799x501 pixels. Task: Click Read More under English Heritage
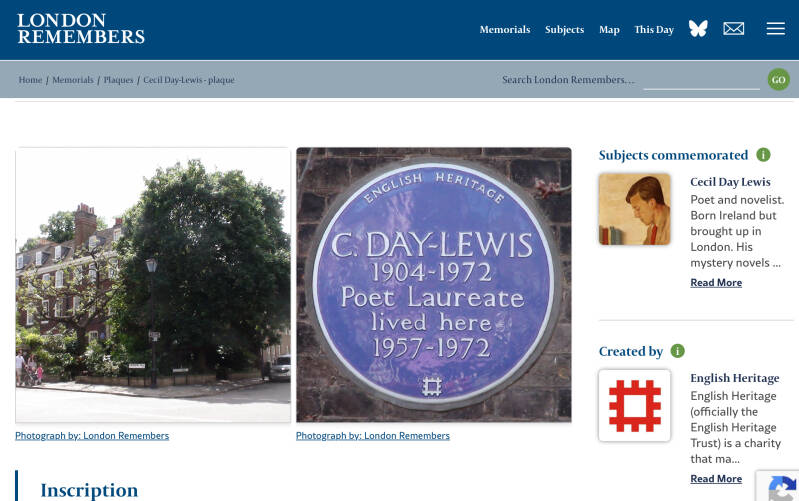pyautogui.click(x=716, y=479)
